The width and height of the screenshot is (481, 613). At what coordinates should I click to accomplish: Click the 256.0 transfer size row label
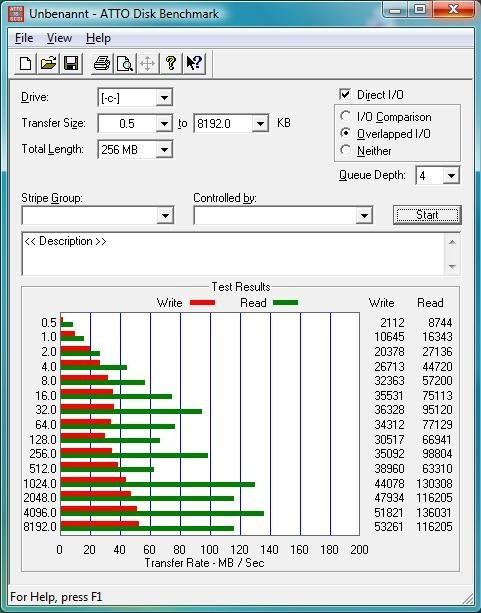point(43,453)
